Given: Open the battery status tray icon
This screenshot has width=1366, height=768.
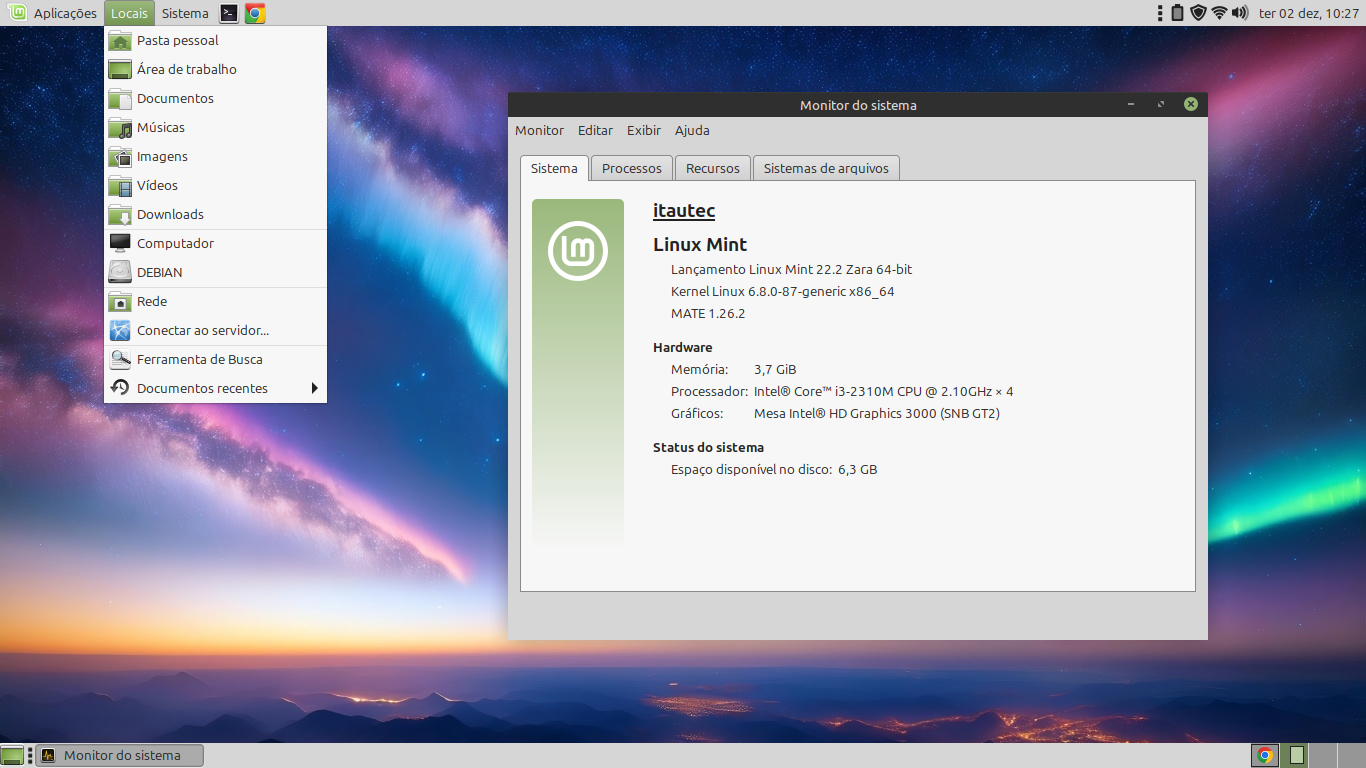Looking at the screenshot, I should [x=1177, y=13].
